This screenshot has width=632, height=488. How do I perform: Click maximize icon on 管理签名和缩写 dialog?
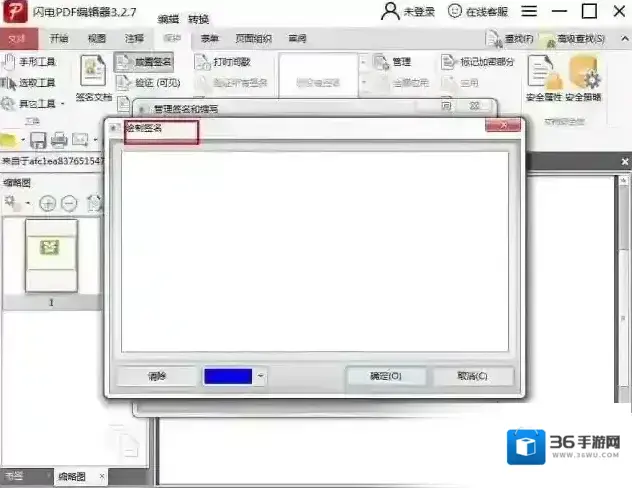(x=446, y=106)
